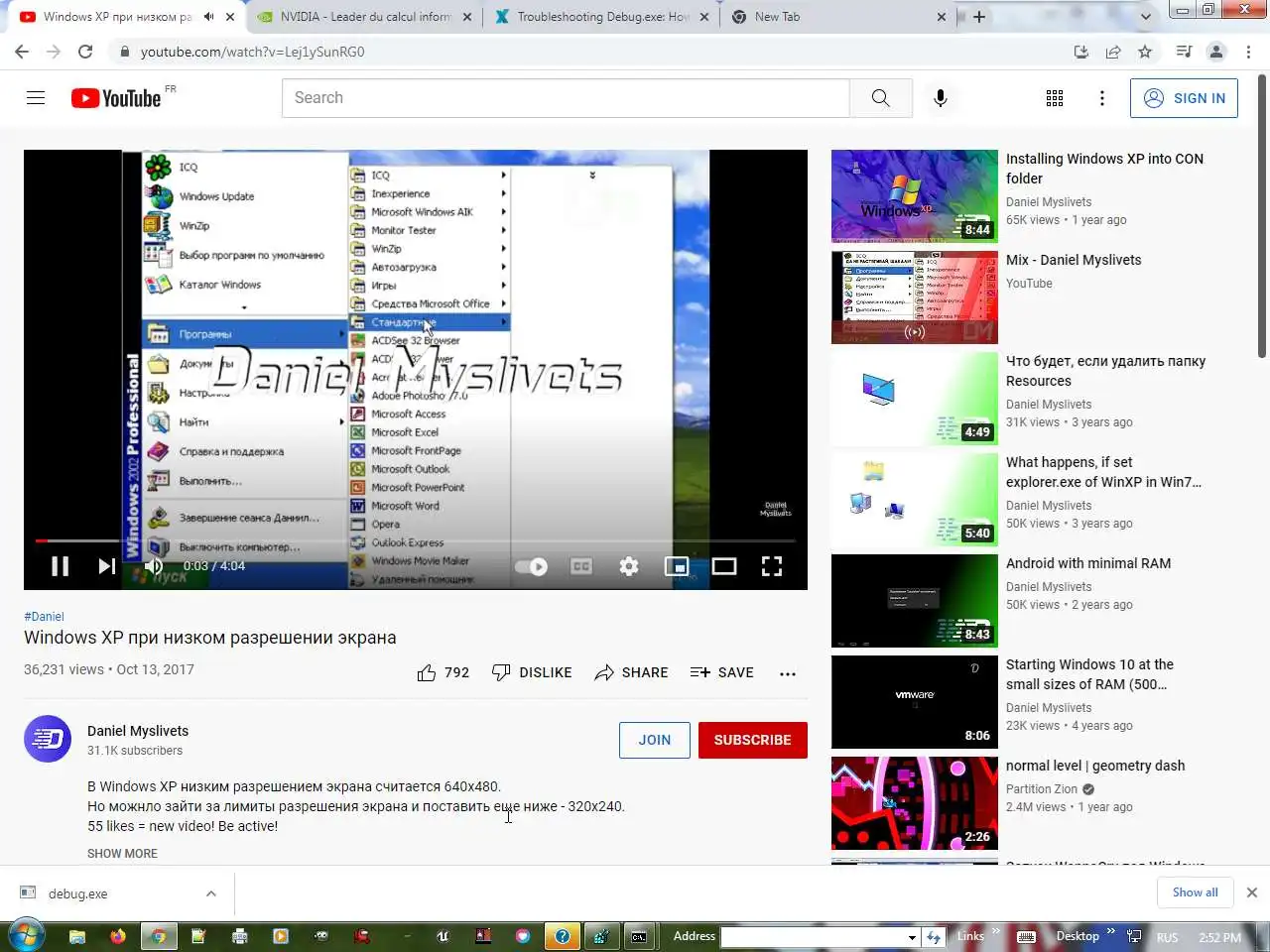Share the video
Image resolution: width=1270 pixels, height=952 pixels.
pos(631,672)
